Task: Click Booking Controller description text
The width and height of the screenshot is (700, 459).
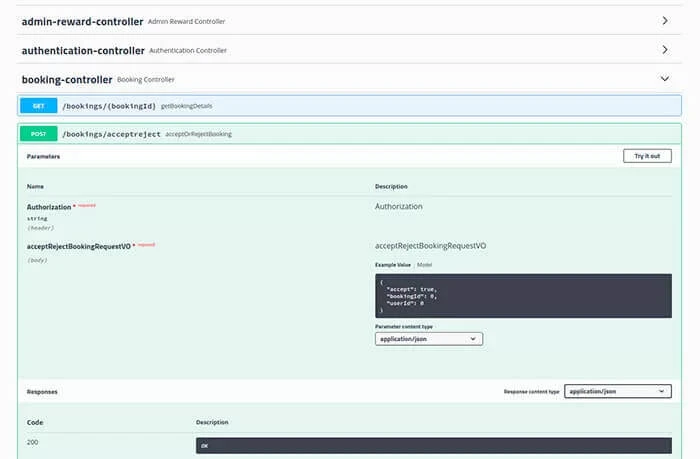Action: coord(146,79)
